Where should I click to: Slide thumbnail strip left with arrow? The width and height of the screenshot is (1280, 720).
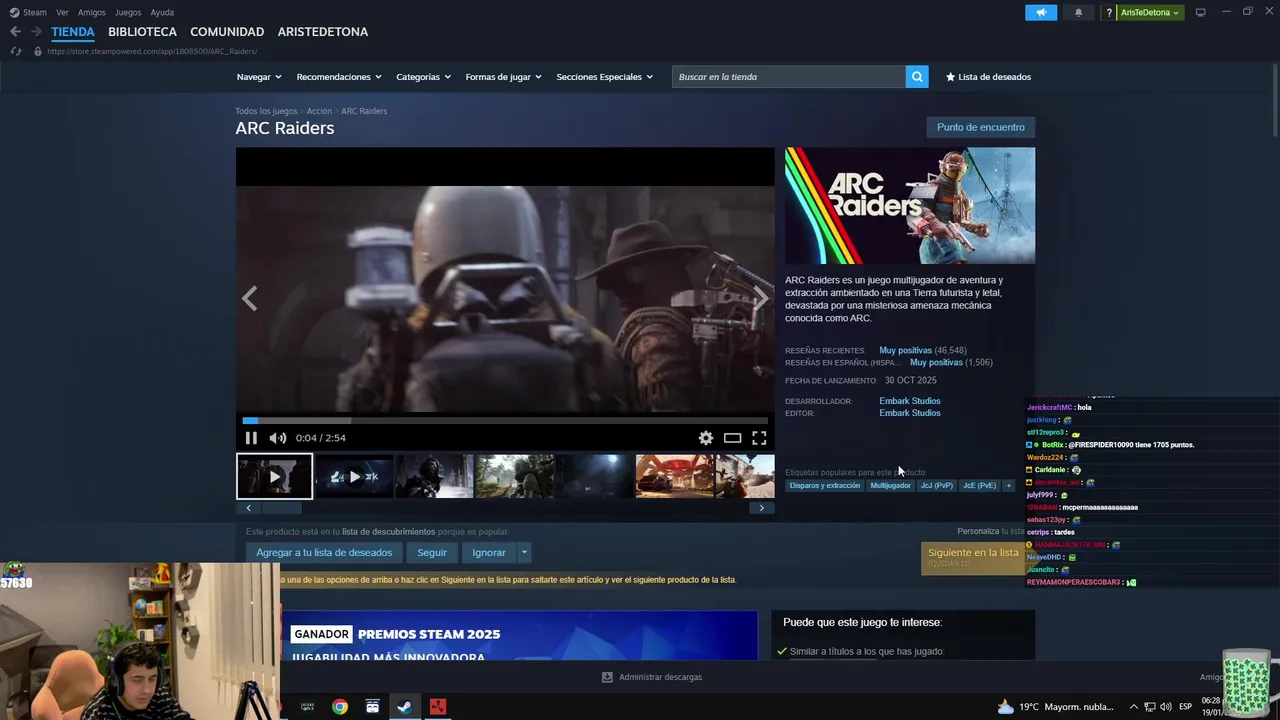coord(249,508)
